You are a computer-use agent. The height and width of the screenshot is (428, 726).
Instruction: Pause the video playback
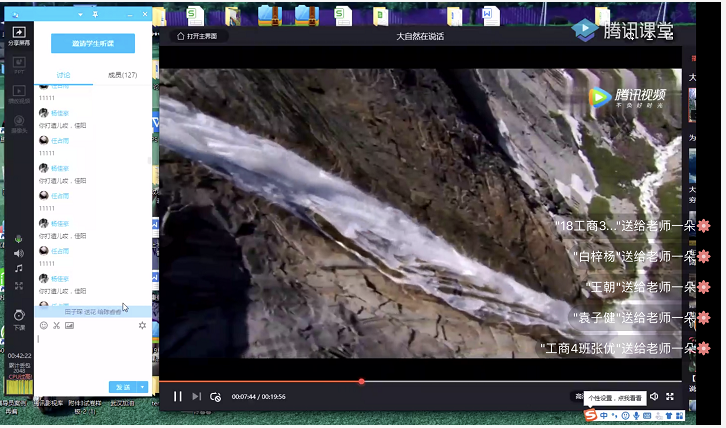pos(178,397)
